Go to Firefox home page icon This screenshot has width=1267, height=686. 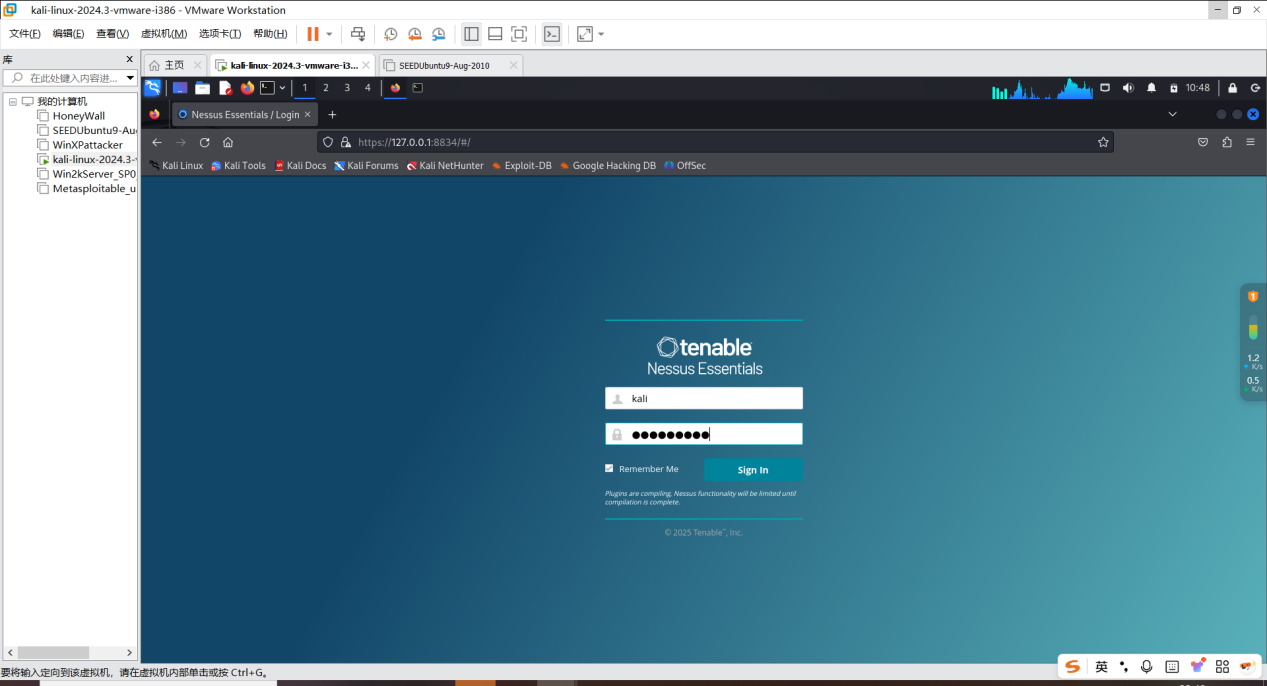tap(228, 142)
